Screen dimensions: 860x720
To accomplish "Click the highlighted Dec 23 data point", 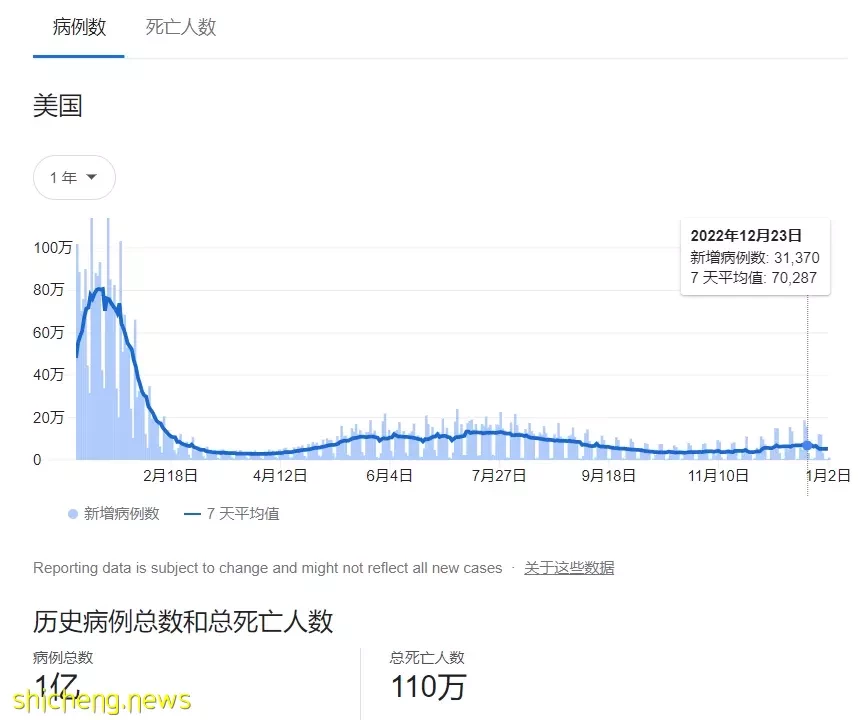I will [807, 445].
